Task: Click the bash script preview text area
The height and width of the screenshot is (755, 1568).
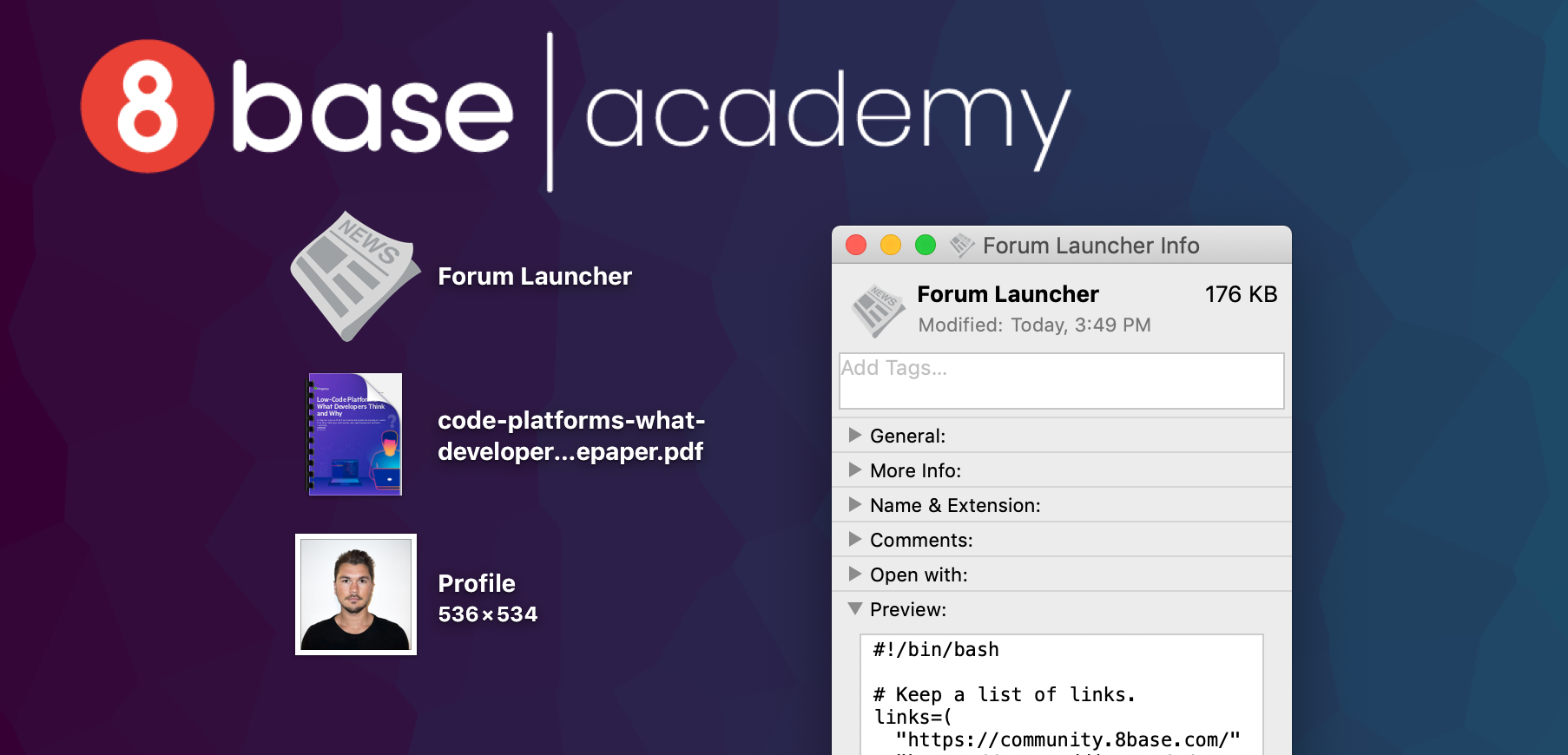Action: tap(1061, 694)
